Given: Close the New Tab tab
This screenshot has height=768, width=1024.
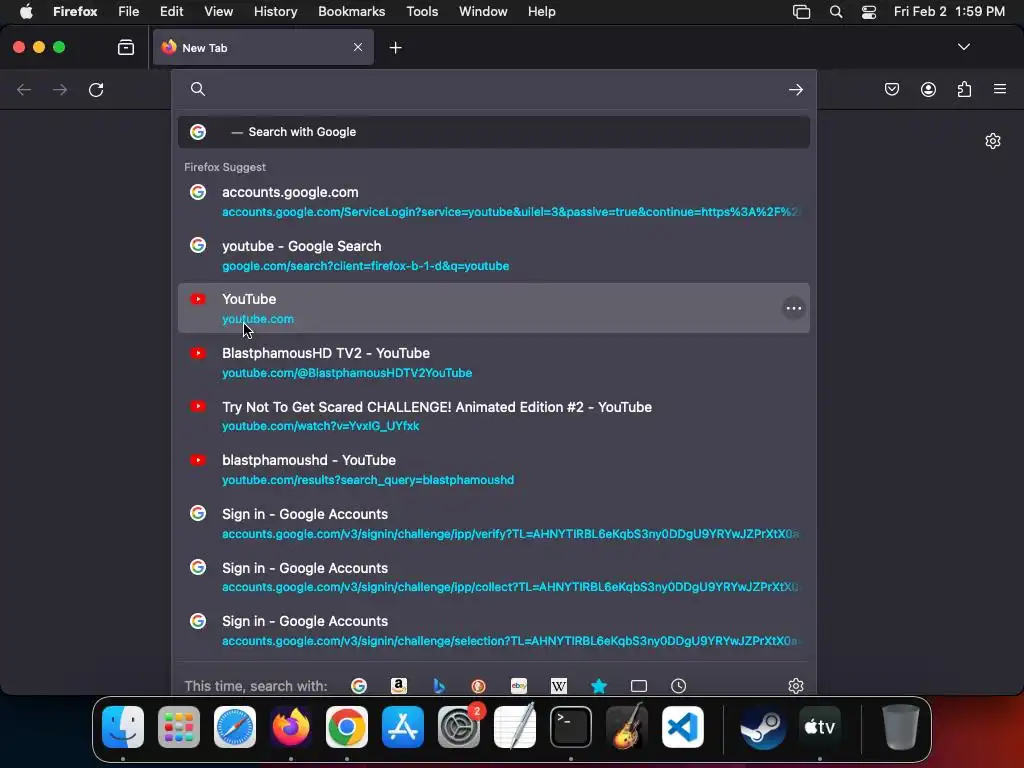Looking at the screenshot, I should pos(358,47).
